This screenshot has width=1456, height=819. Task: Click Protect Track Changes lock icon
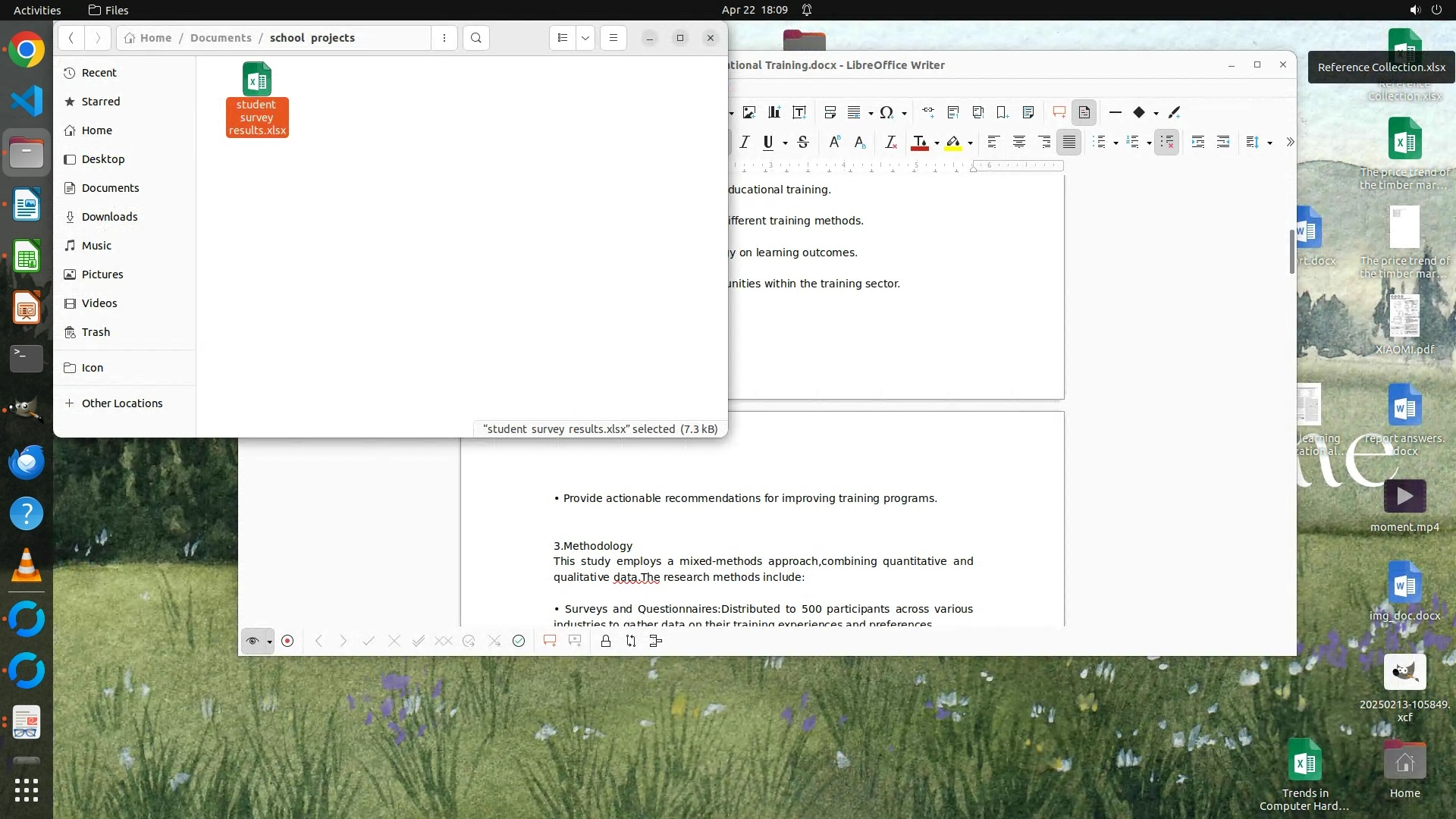[606, 641]
